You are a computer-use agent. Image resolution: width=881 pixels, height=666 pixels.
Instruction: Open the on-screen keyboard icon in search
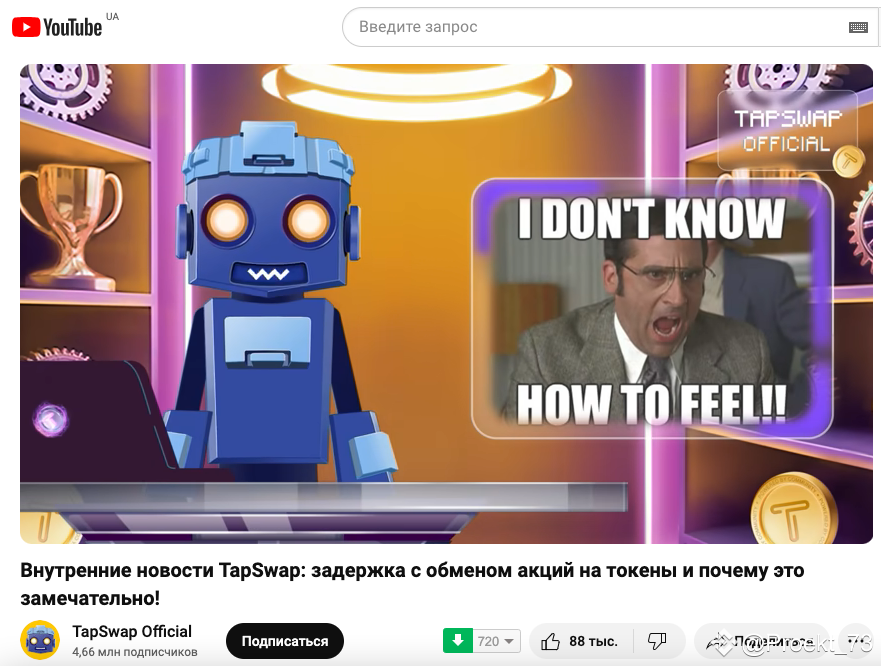(x=858, y=28)
